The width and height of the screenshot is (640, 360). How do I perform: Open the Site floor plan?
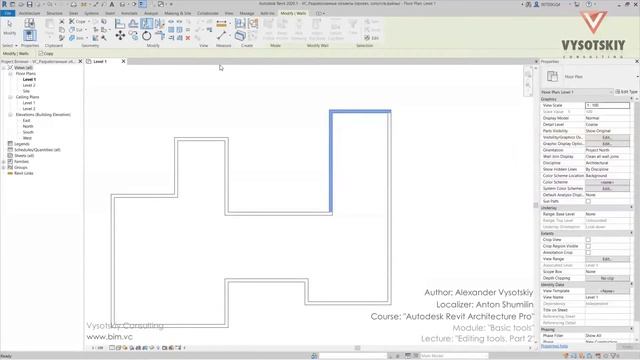[x=26, y=91]
